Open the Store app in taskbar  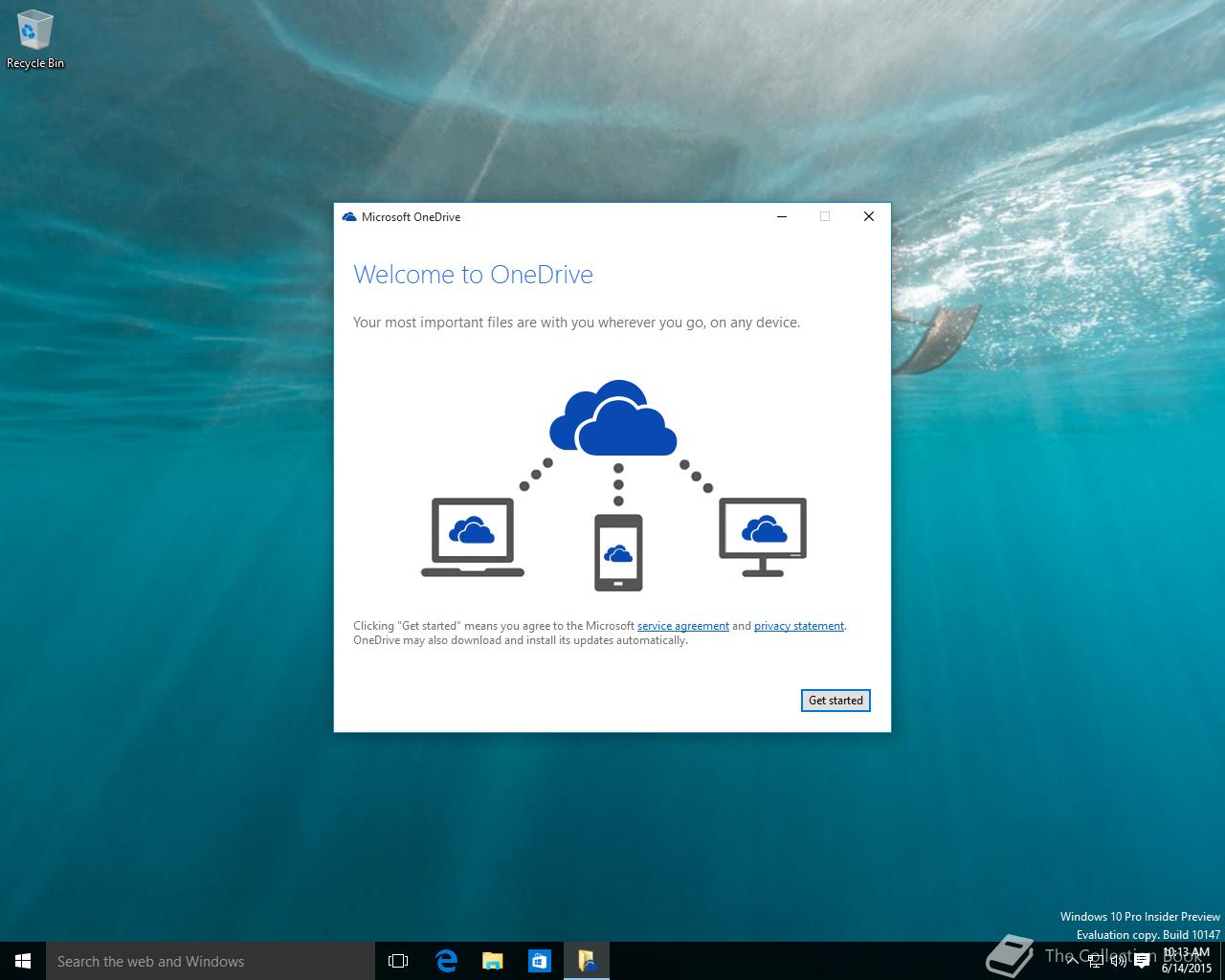tap(540, 961)
